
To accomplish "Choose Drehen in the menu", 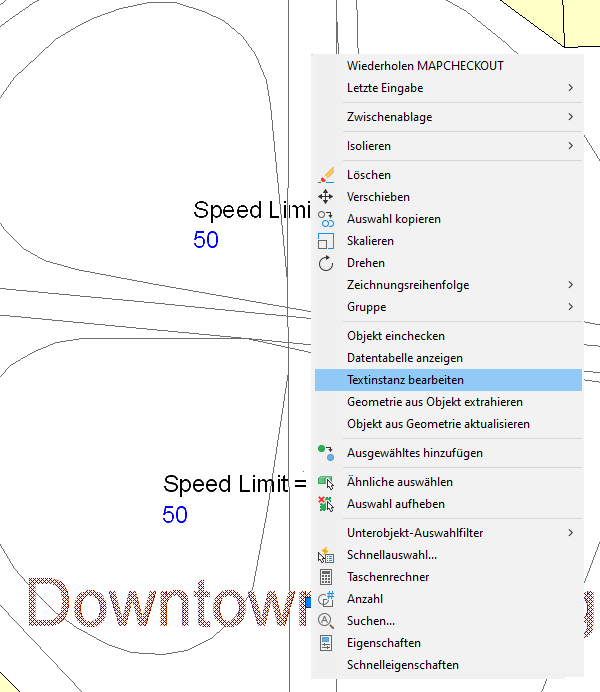I will pos(448,263).
